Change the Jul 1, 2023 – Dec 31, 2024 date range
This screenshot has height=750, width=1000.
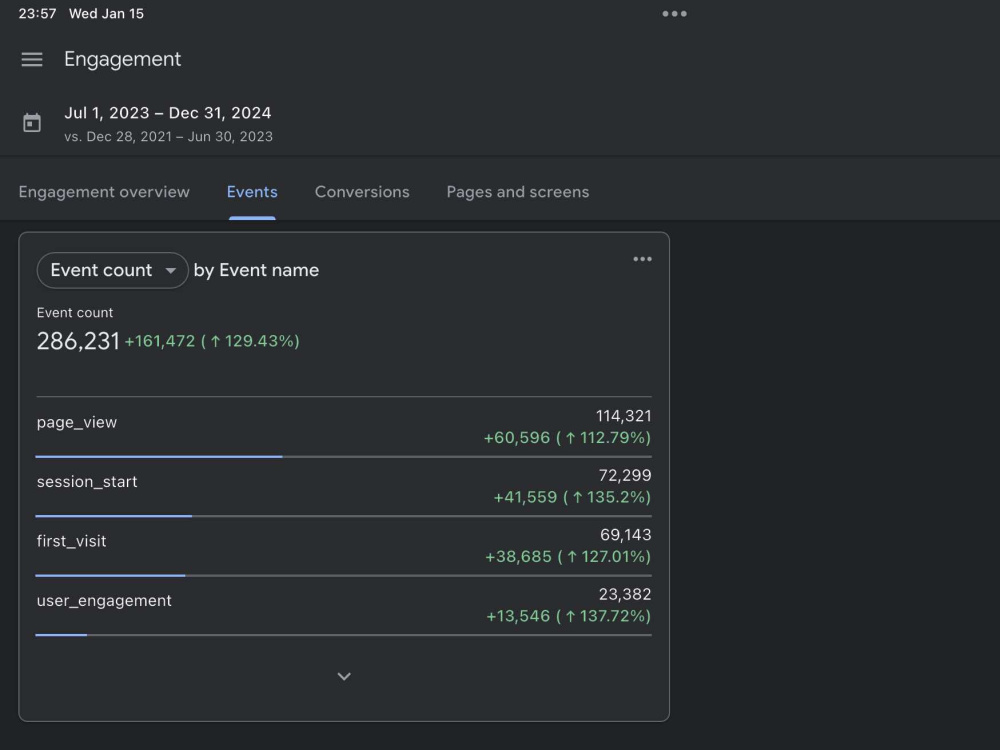(x=168, y=113)
